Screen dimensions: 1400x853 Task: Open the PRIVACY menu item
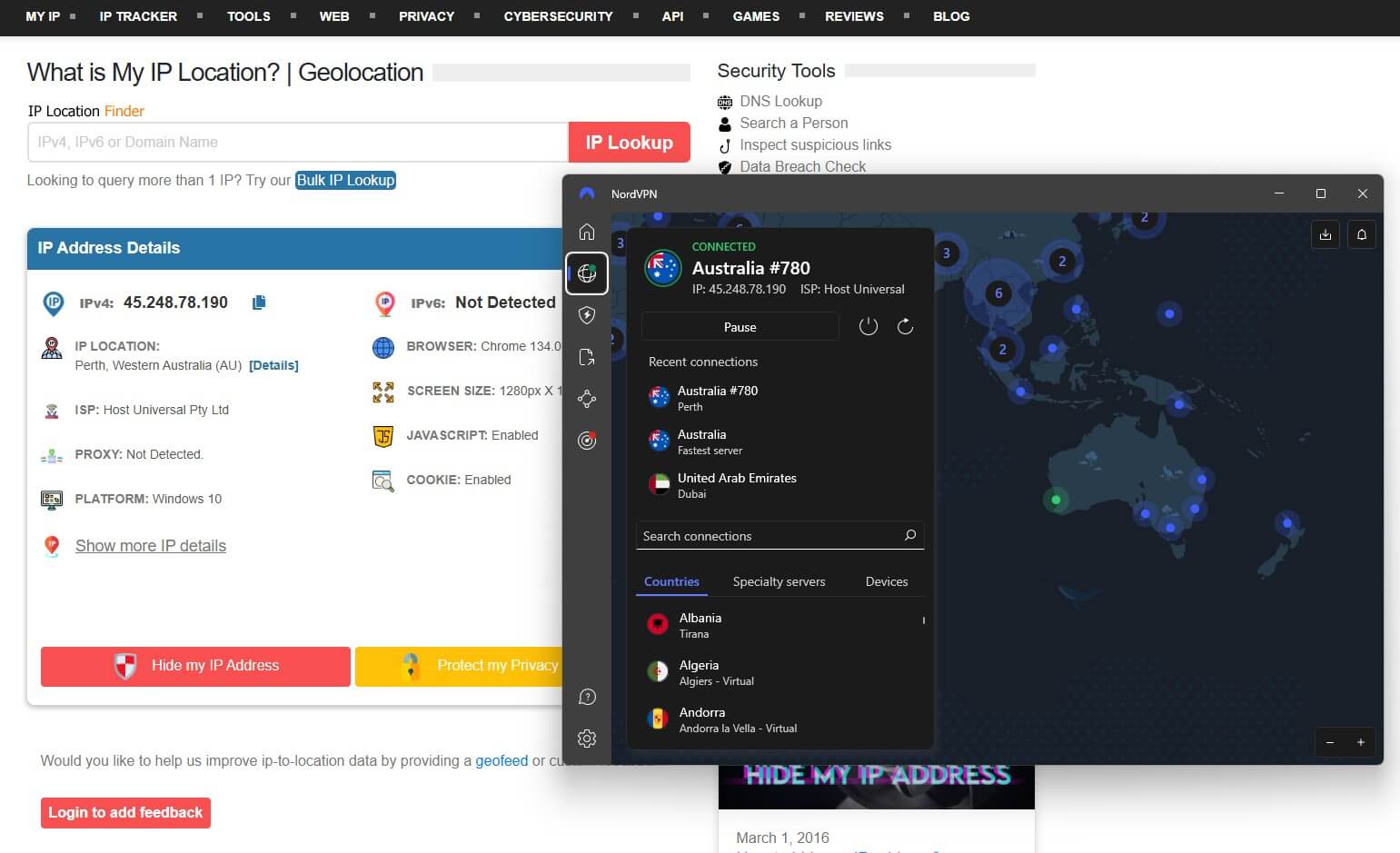coord(426,16)
